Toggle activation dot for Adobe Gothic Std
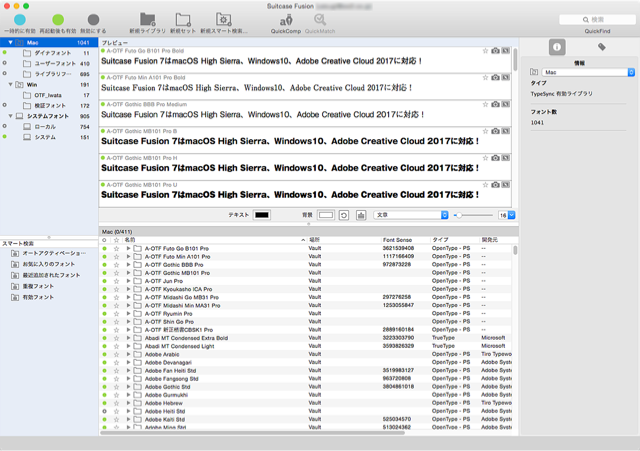This screenshot has height=451, width=640. [104, 387]
